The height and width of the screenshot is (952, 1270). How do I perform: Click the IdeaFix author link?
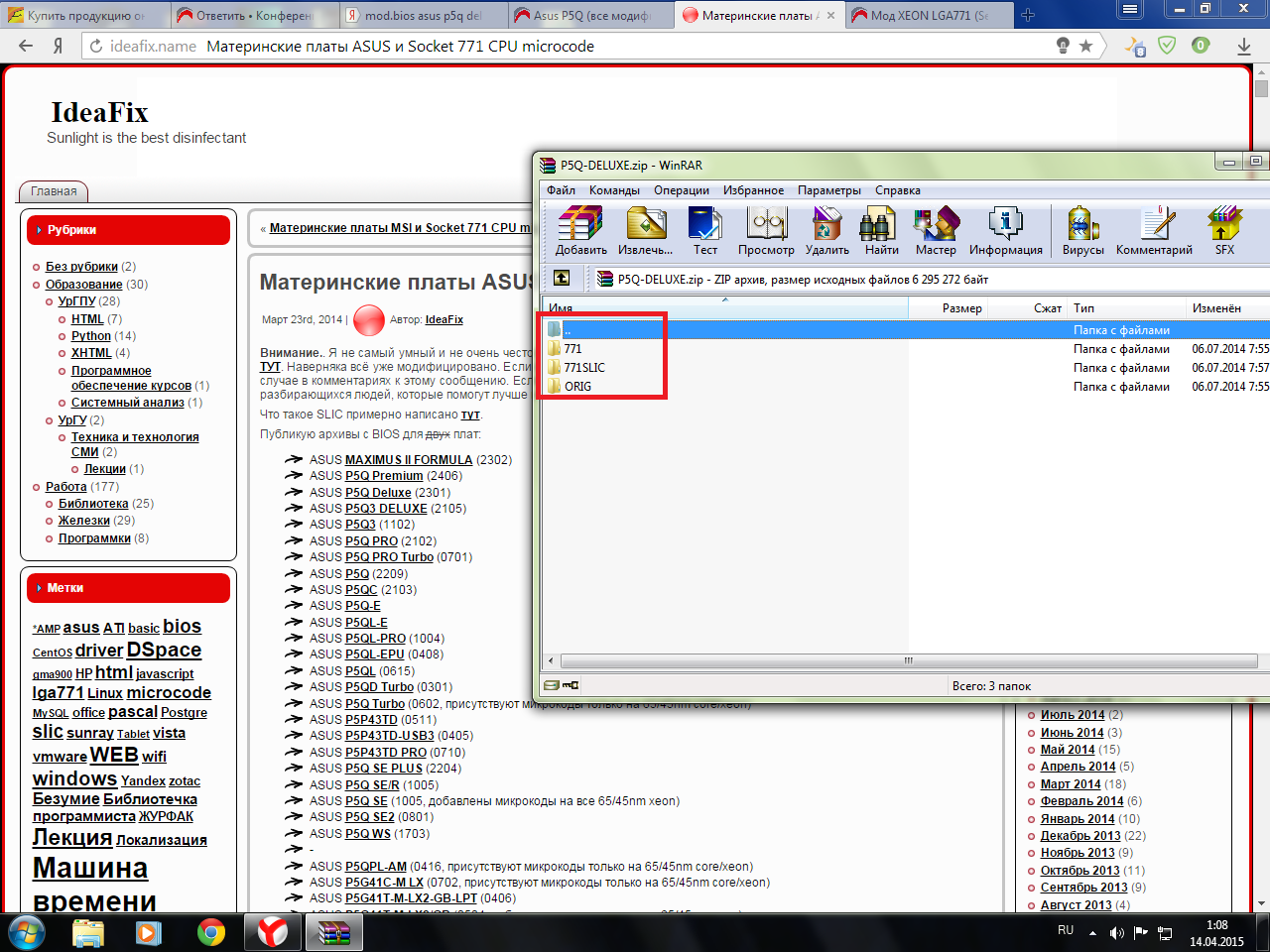click(444, 319)
